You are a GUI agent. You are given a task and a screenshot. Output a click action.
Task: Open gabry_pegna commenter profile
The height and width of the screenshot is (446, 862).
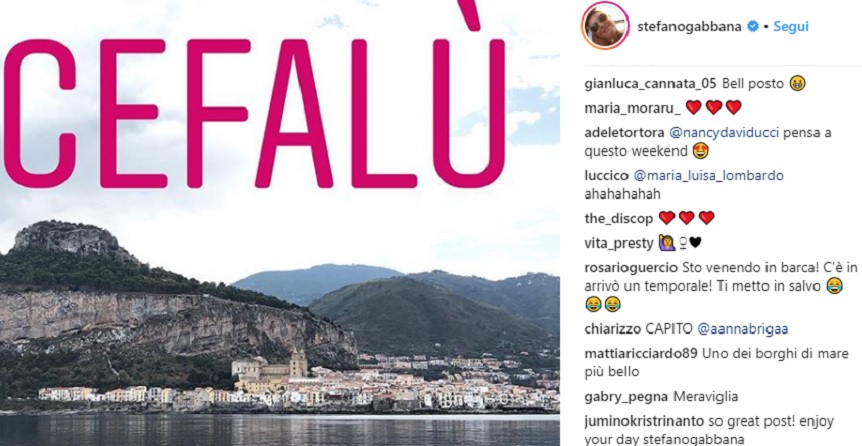pyautogui.click(x=626, y=397)
